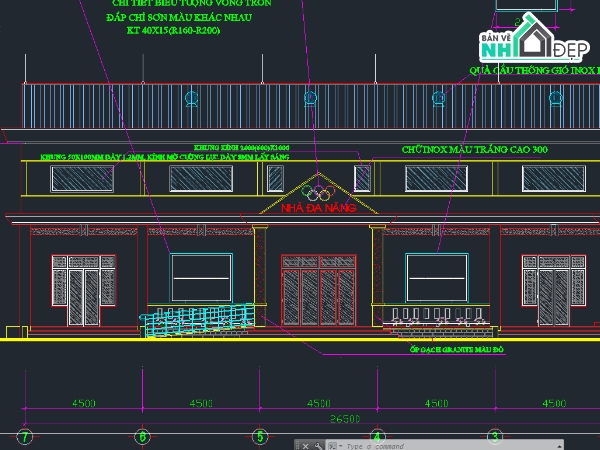Select the cyan ramp handrail drawing
This screenshot has height=450, width=600.
click(x=197, y=319)
